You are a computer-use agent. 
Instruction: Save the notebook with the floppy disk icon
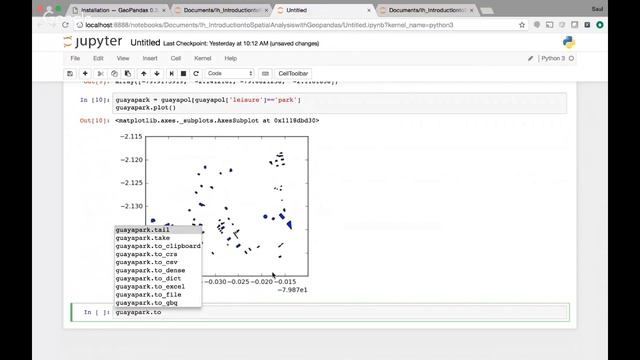[x=70, y=73]
